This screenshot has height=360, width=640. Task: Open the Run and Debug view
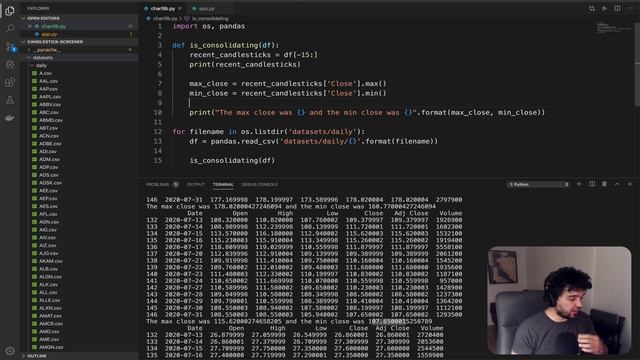(x=10, y=64)
